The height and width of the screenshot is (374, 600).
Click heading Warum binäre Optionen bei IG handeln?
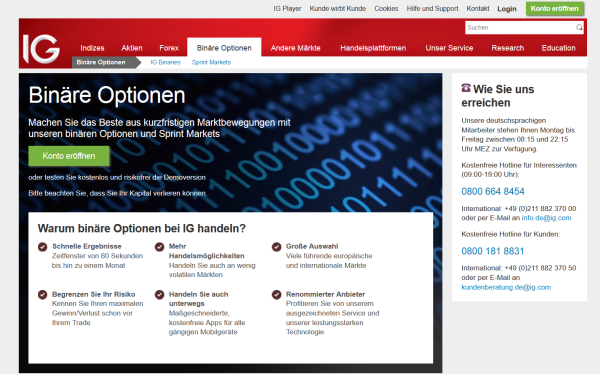point(142,229)
